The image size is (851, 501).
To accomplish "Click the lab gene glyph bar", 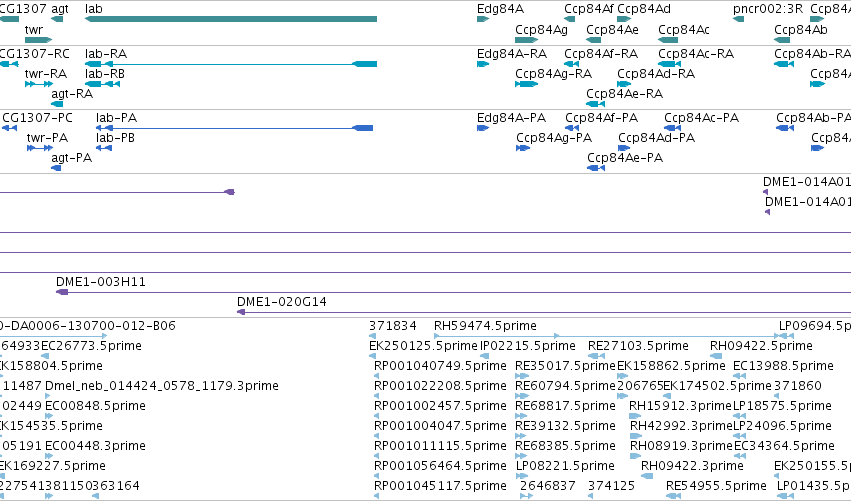I will tap(231, 19).
